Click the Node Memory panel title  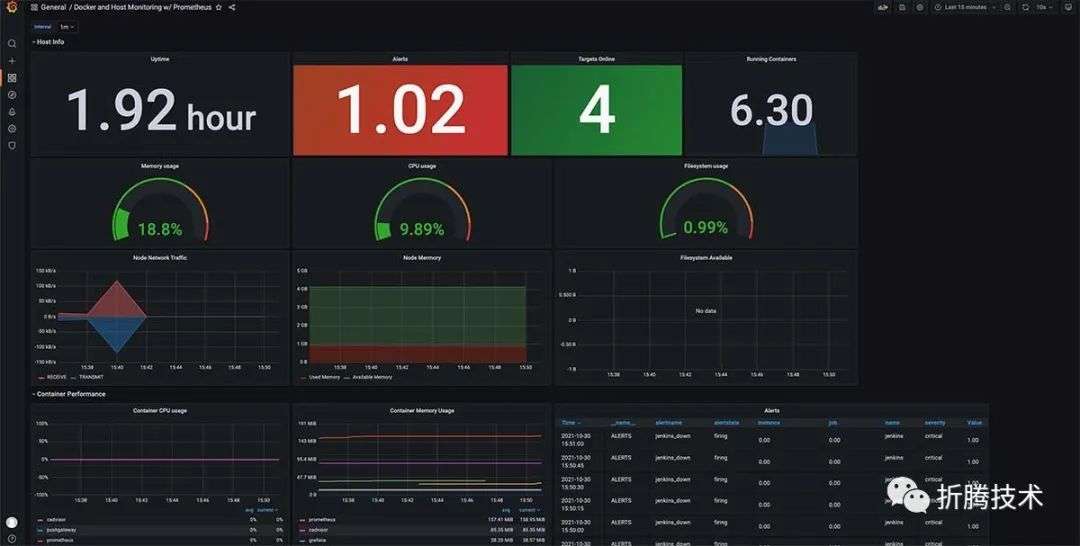422,258
